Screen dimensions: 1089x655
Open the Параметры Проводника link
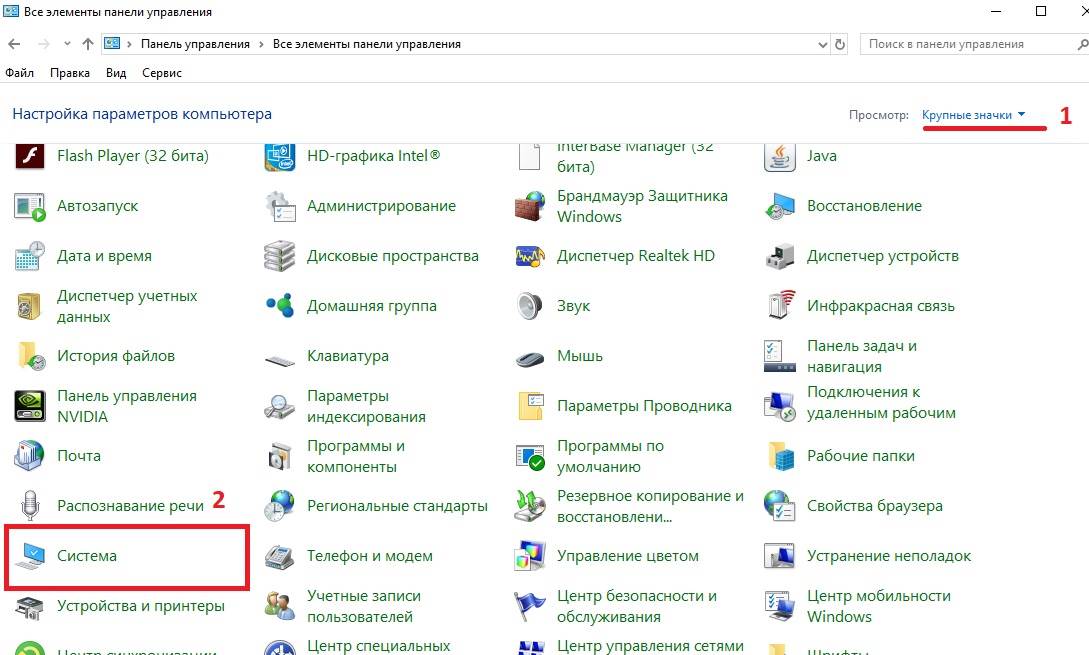(645, 406)
